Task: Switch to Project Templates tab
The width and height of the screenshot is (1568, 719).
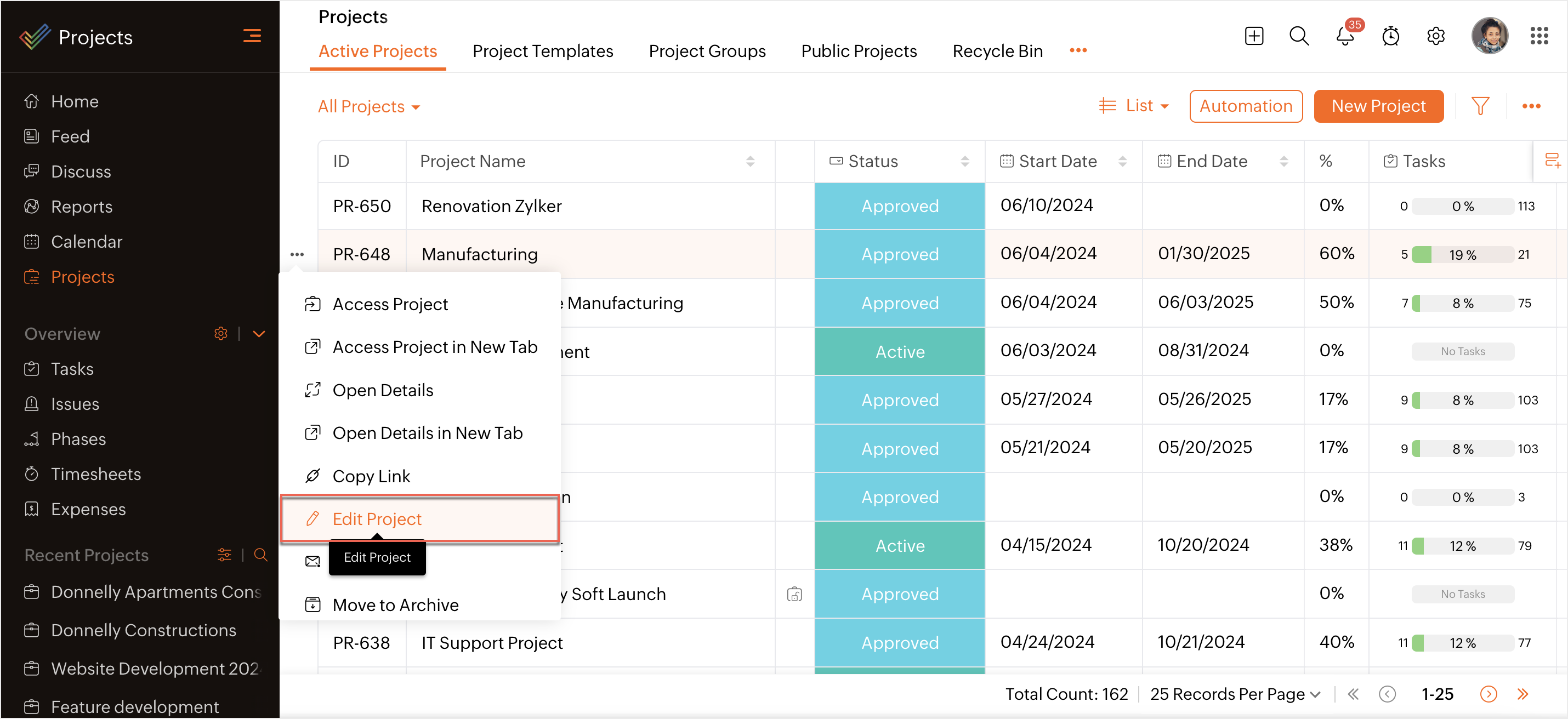Action: pos(542,51)
